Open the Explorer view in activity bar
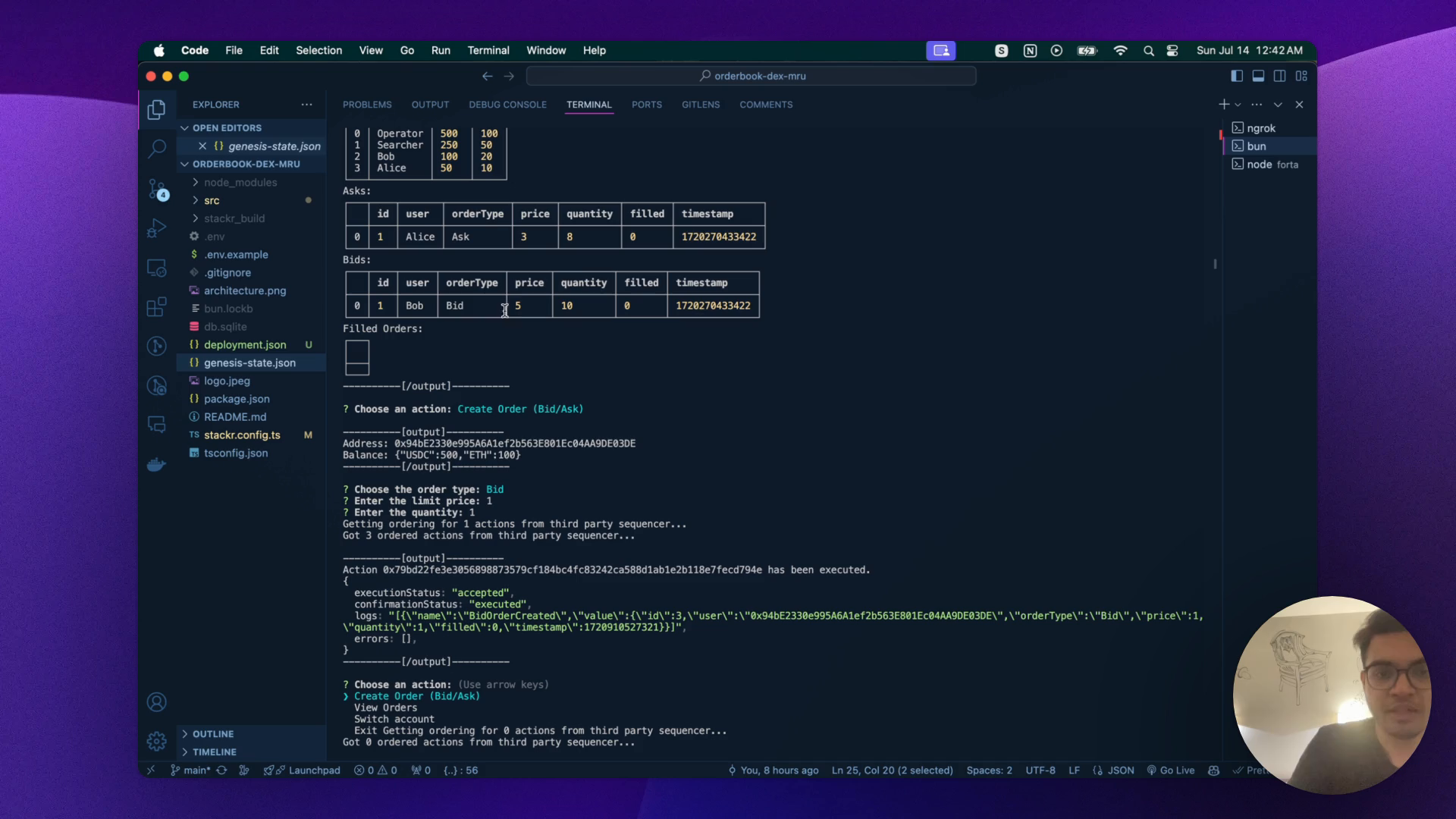This screenshot has height=819, width=1456. point(156,110)
